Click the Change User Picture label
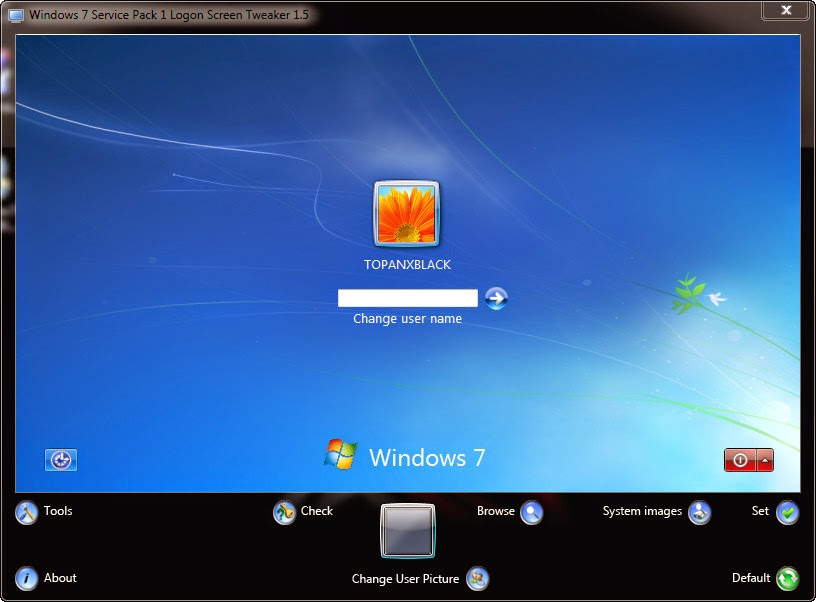The height and width of the screenshot is (602, 816). (405, 579)
